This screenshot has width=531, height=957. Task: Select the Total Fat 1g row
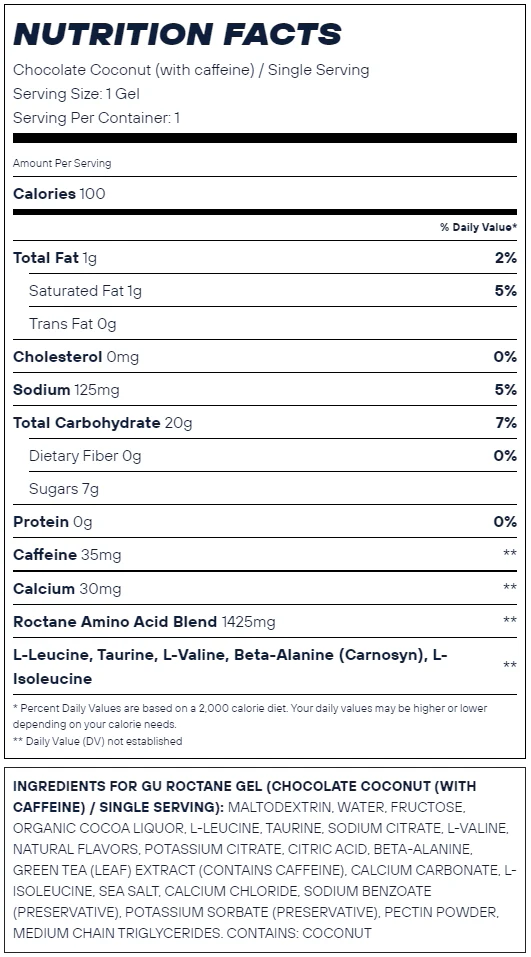265,258
